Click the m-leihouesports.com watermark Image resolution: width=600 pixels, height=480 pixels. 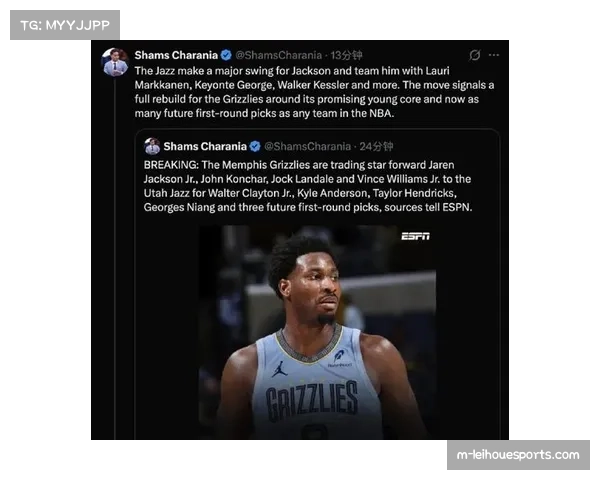pos(517,455)
